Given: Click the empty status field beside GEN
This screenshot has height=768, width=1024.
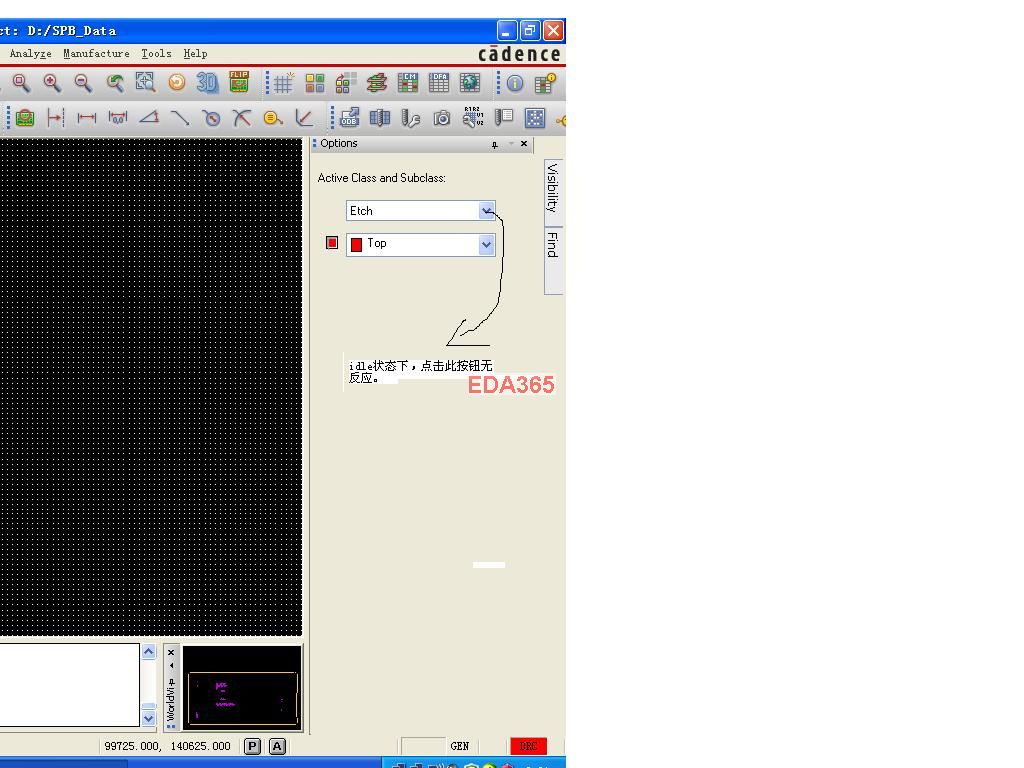Looking at the screenshot, I should [x=423, y=746].
